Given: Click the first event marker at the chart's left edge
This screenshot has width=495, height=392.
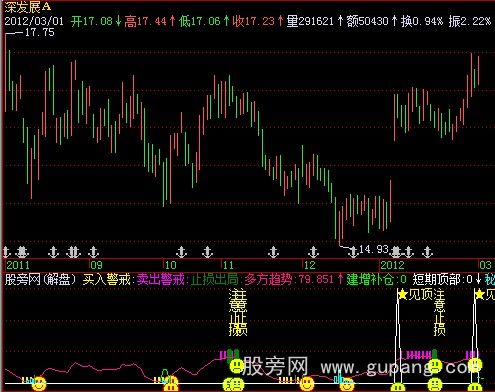Looking at the screenshot, I should coord(6,252).
